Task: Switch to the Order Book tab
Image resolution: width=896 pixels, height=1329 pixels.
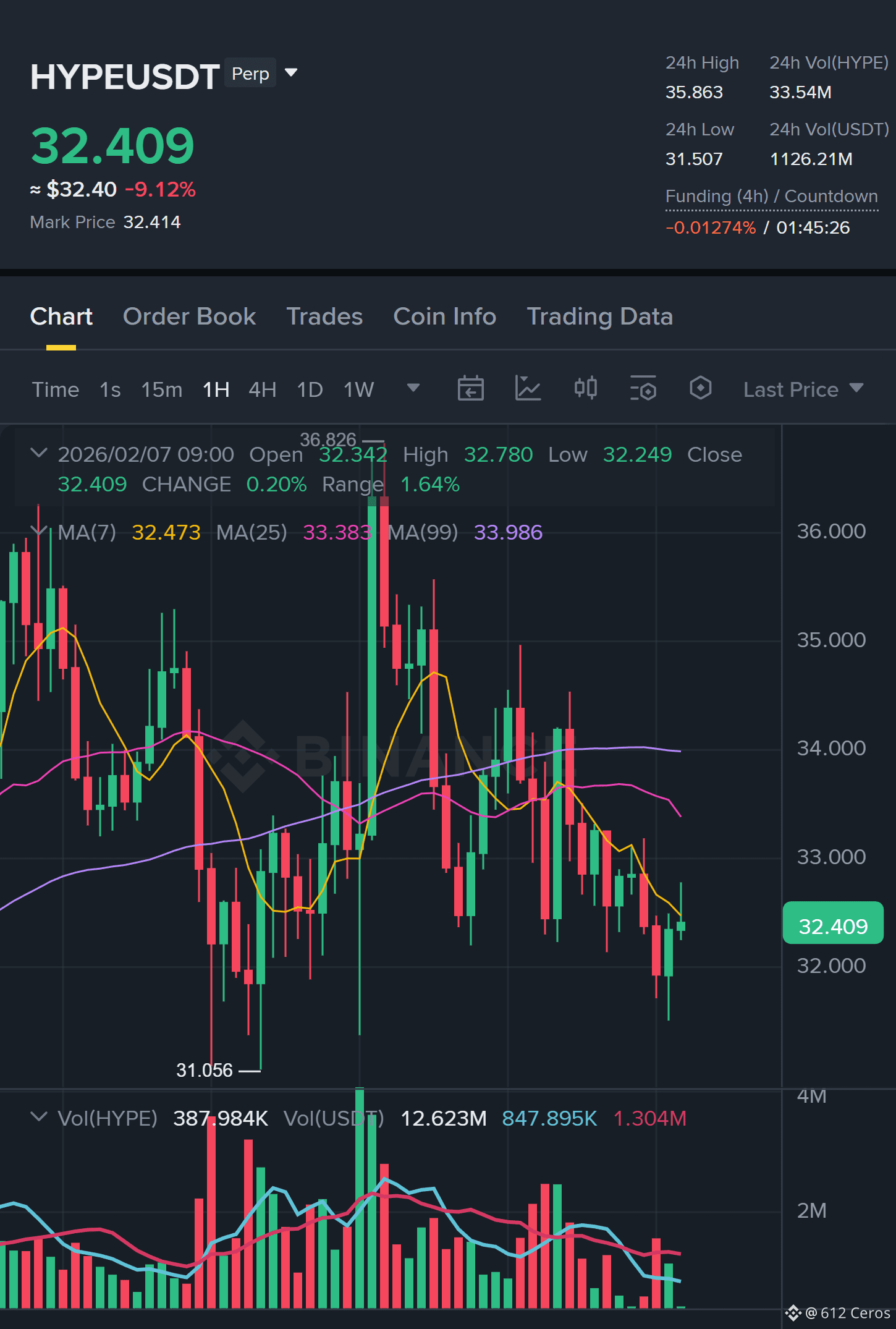Action: [189, 316]
